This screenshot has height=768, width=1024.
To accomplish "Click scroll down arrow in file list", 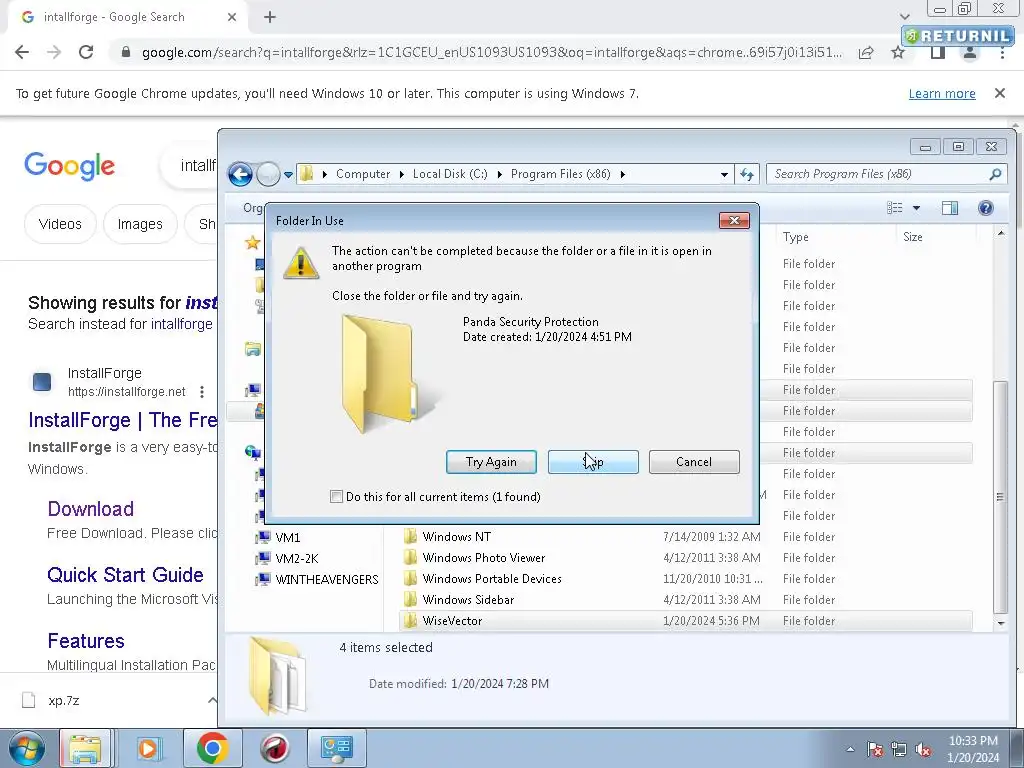I will pyautogui.click(x=1000, y=623).
